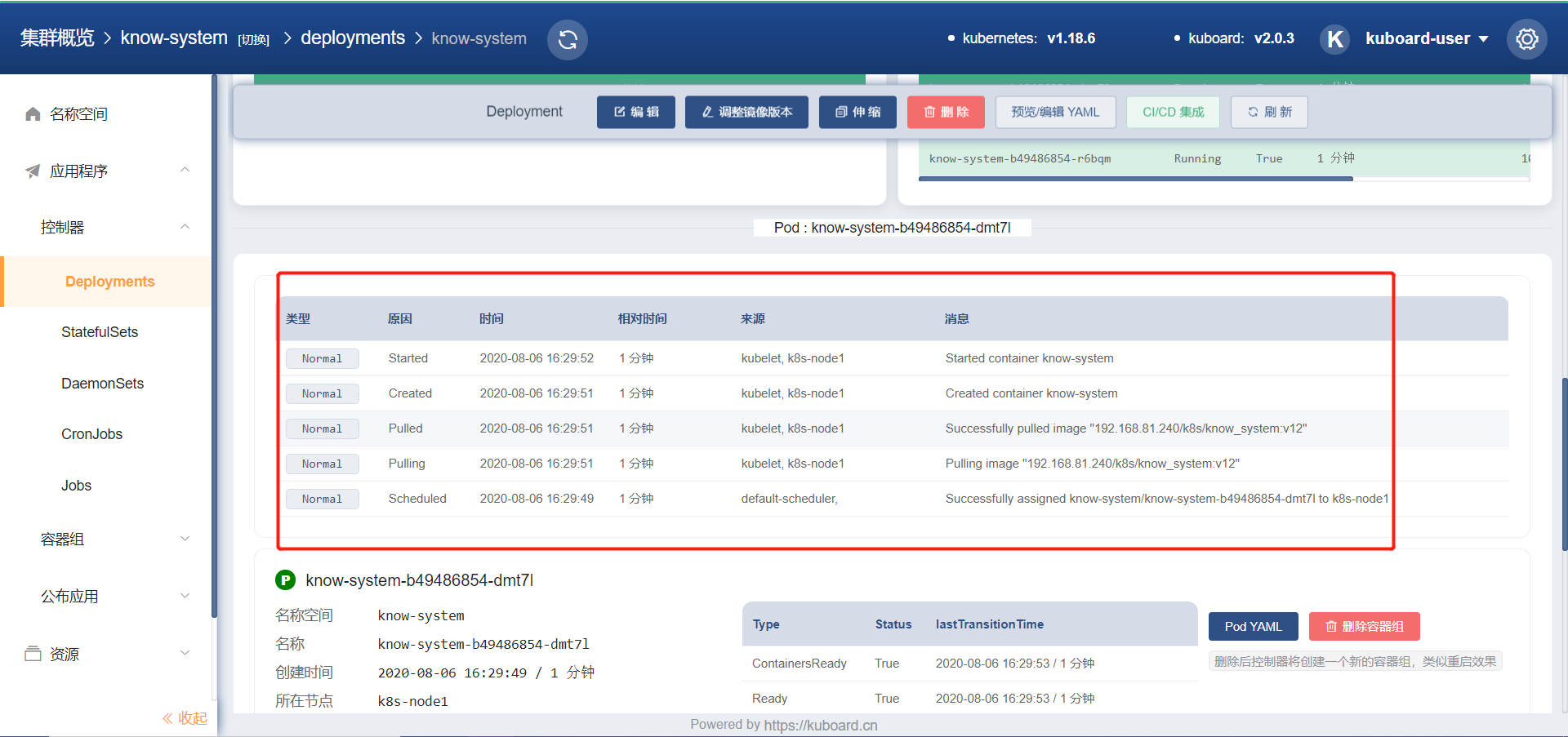Image resolution: width=1568 pixels, height=737 pixels.
Task: Click the red 删除 delete button
Action: [x=946, y=112]
